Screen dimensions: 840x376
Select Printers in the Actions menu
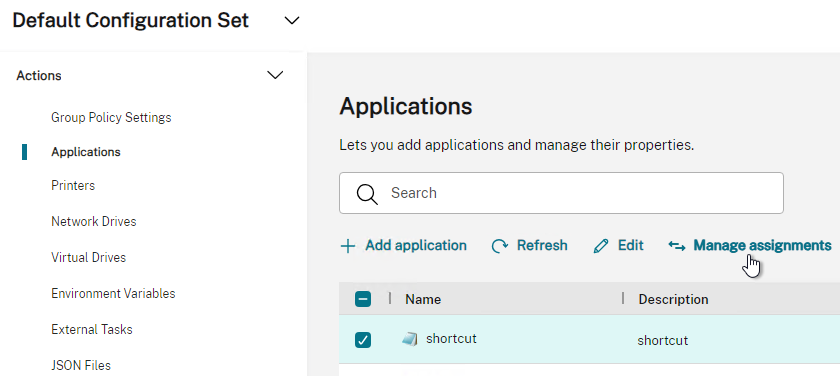73,185
